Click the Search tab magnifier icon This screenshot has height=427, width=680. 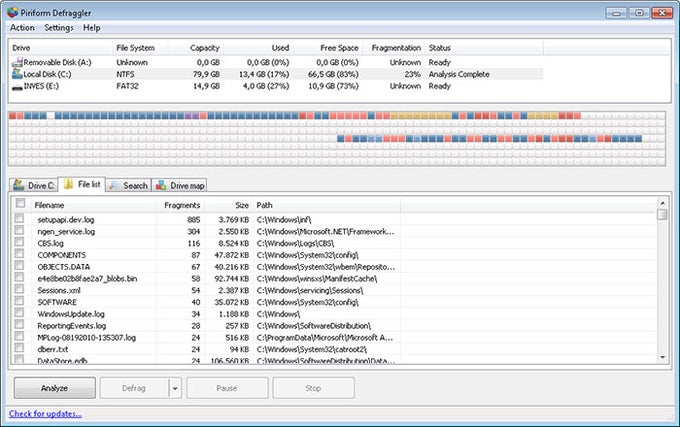pyautogui.click(x=114, y=186)
